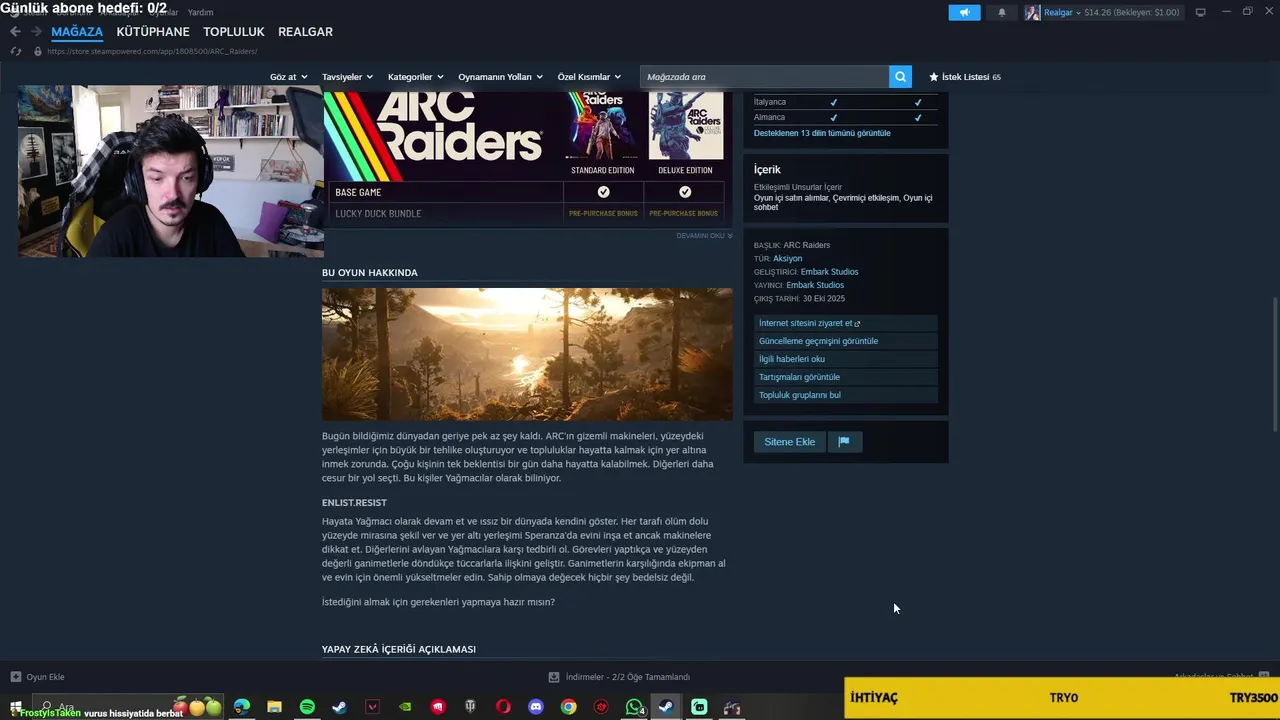
Task: Open the Embark Studios publisher link
Action: (815, 285)
